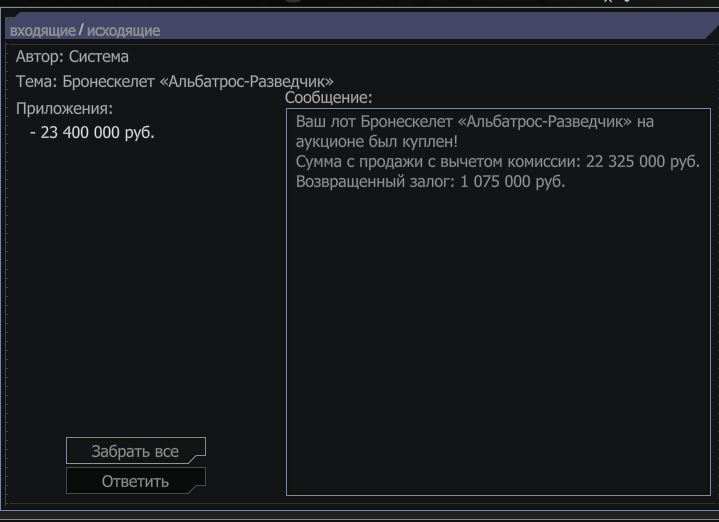This screenshot has height=522, width=719.
Task: Click the slash separator between mail tabs
Action: (81, 30)
